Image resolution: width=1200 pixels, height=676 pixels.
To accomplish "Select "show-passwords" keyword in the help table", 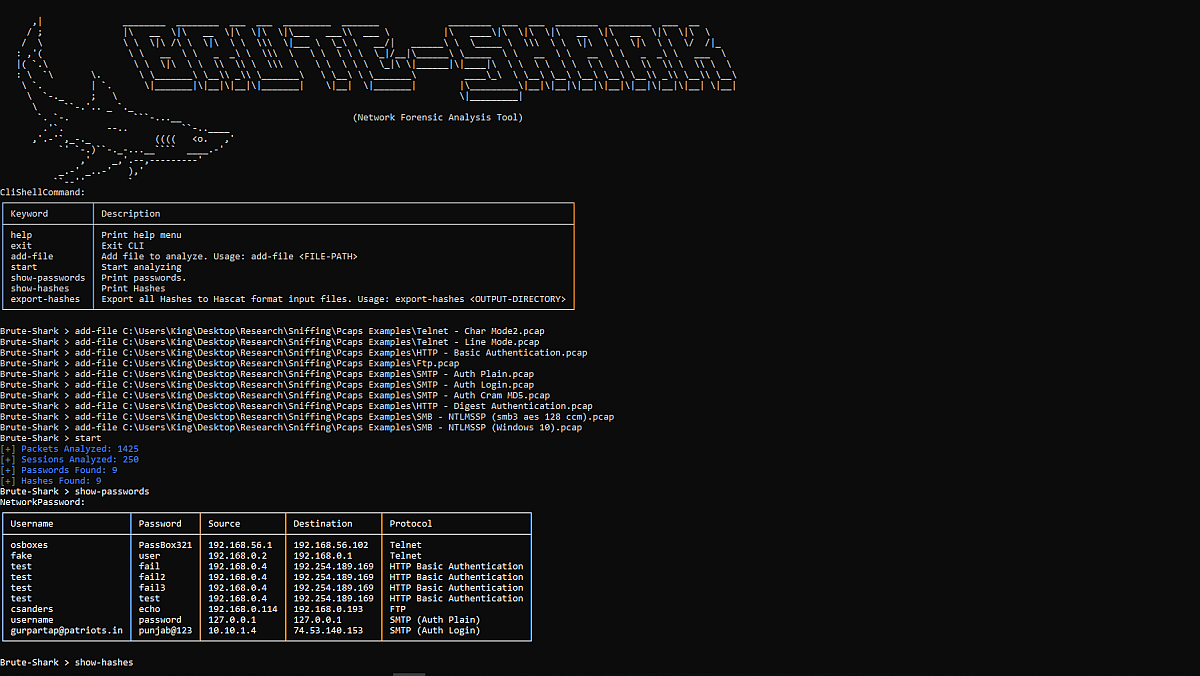I will pyautogui.click(x=48, y=277).
